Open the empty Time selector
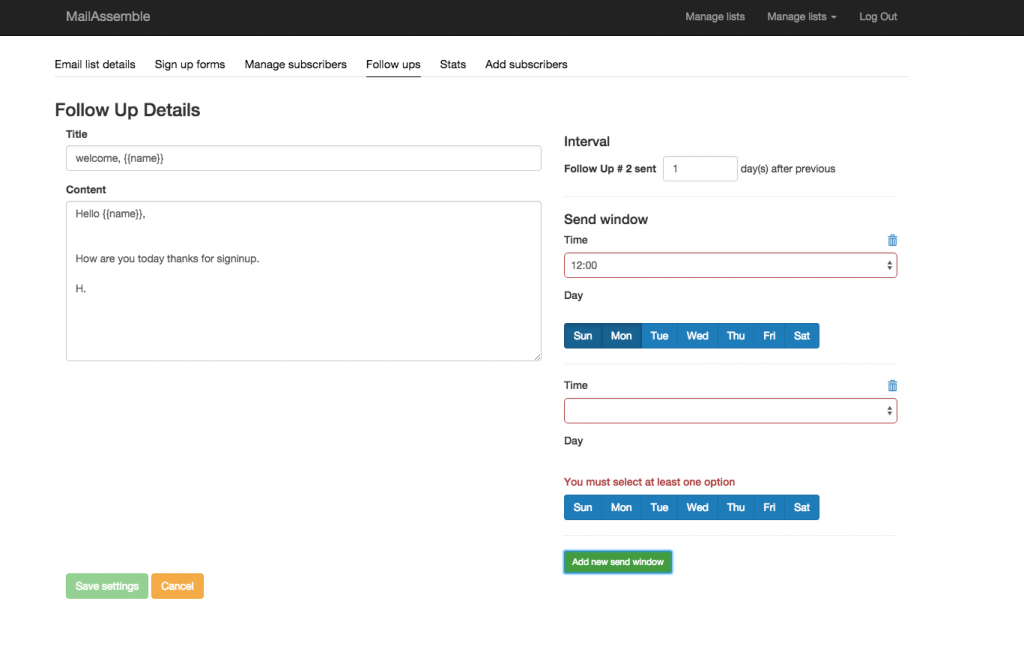 pyautogui.click(x=730, y=410)
